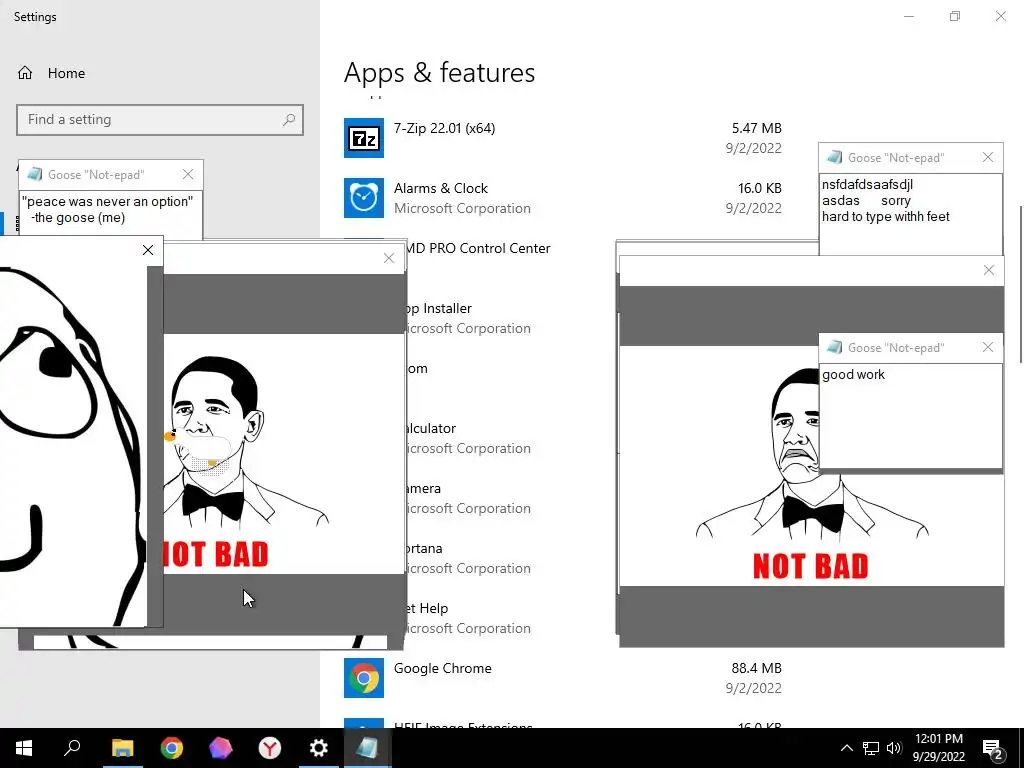The image size is (1024, 768).
Task: Open Yandex browser from taskbar
Action: tap(270, 748)
